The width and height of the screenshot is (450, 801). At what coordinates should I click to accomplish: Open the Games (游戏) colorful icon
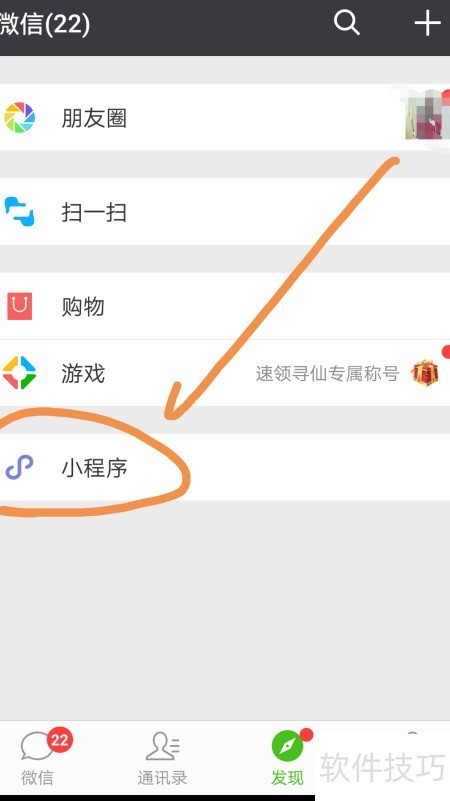coord(19,373)
